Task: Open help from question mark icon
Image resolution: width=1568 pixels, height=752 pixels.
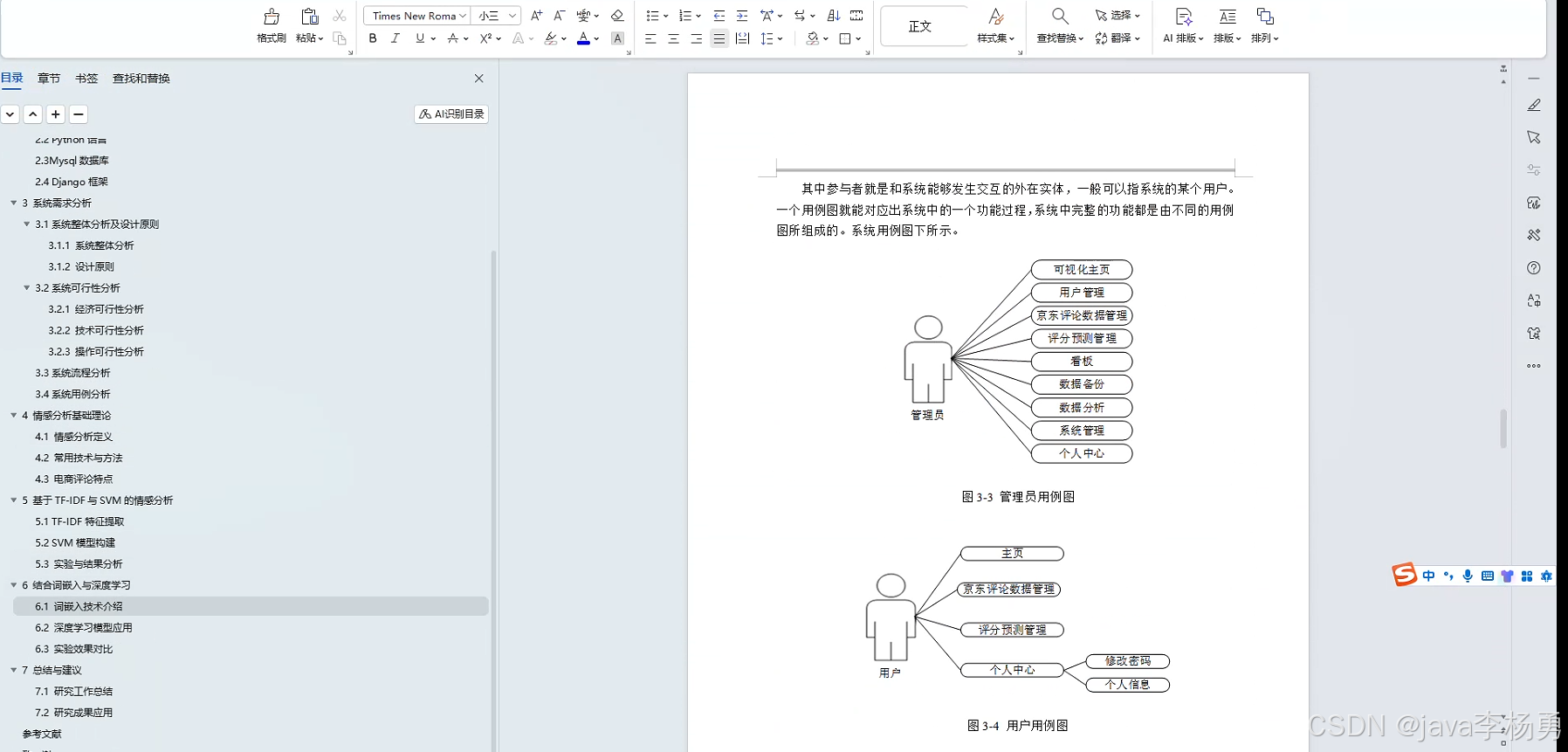Action: coord(1534,268)
